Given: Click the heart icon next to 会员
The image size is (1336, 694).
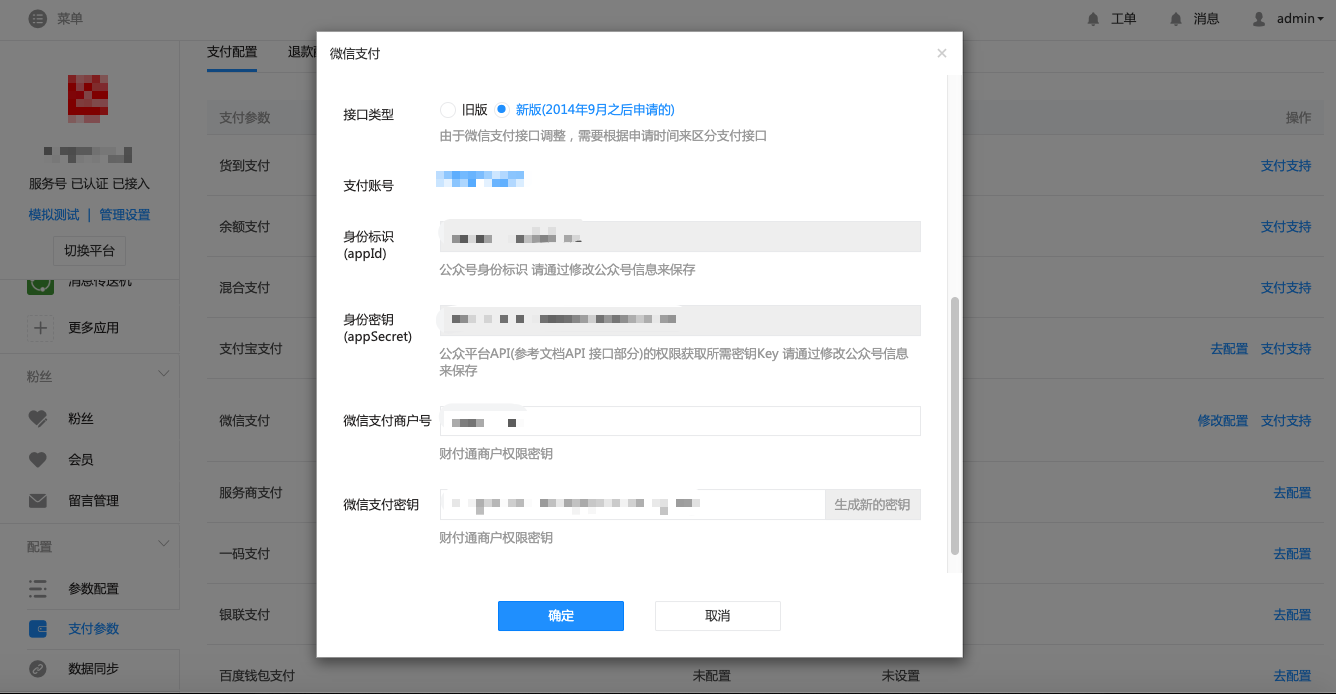Looking at the screenshot, I should tap(38, 460).
